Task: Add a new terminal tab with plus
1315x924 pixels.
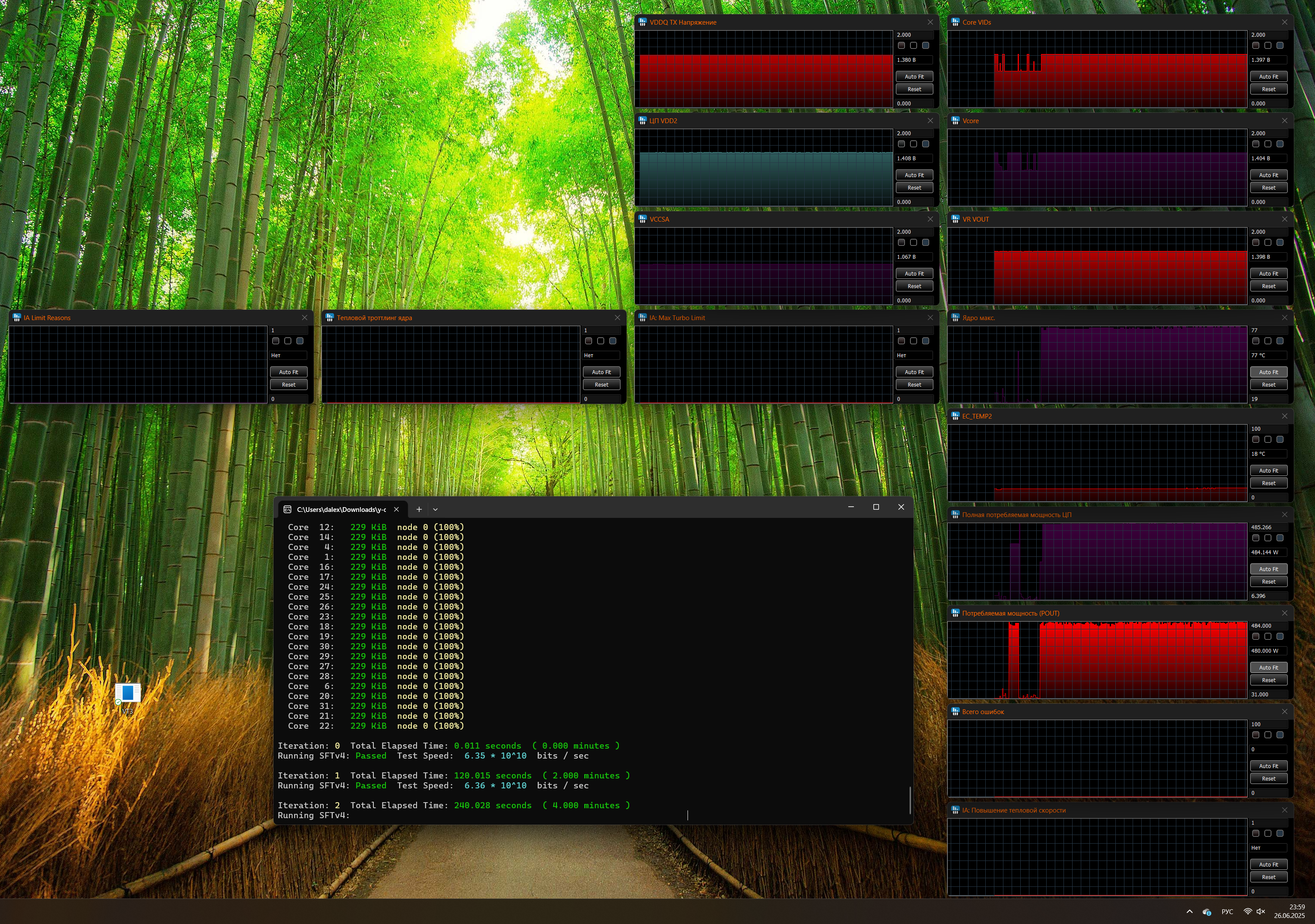Action: [x=419, y=509]
